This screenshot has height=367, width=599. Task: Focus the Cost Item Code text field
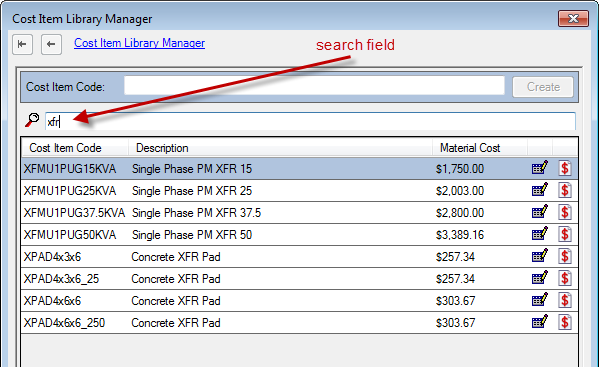click(314, 86)
